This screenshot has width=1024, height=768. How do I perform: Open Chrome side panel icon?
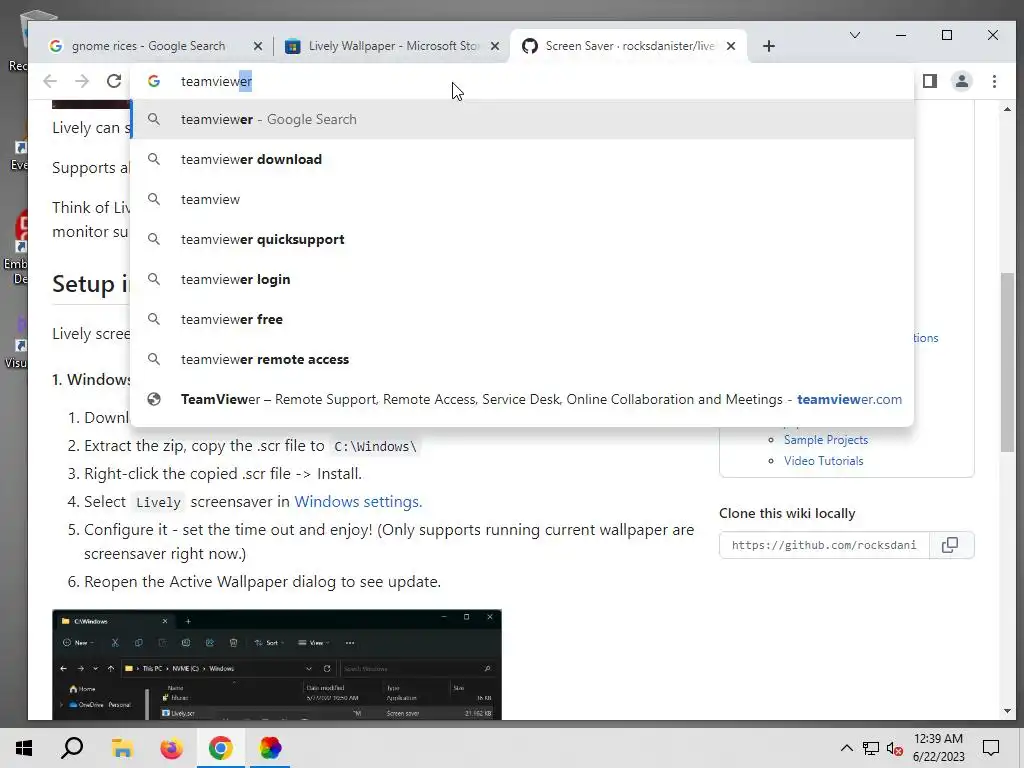coord(930,81)
